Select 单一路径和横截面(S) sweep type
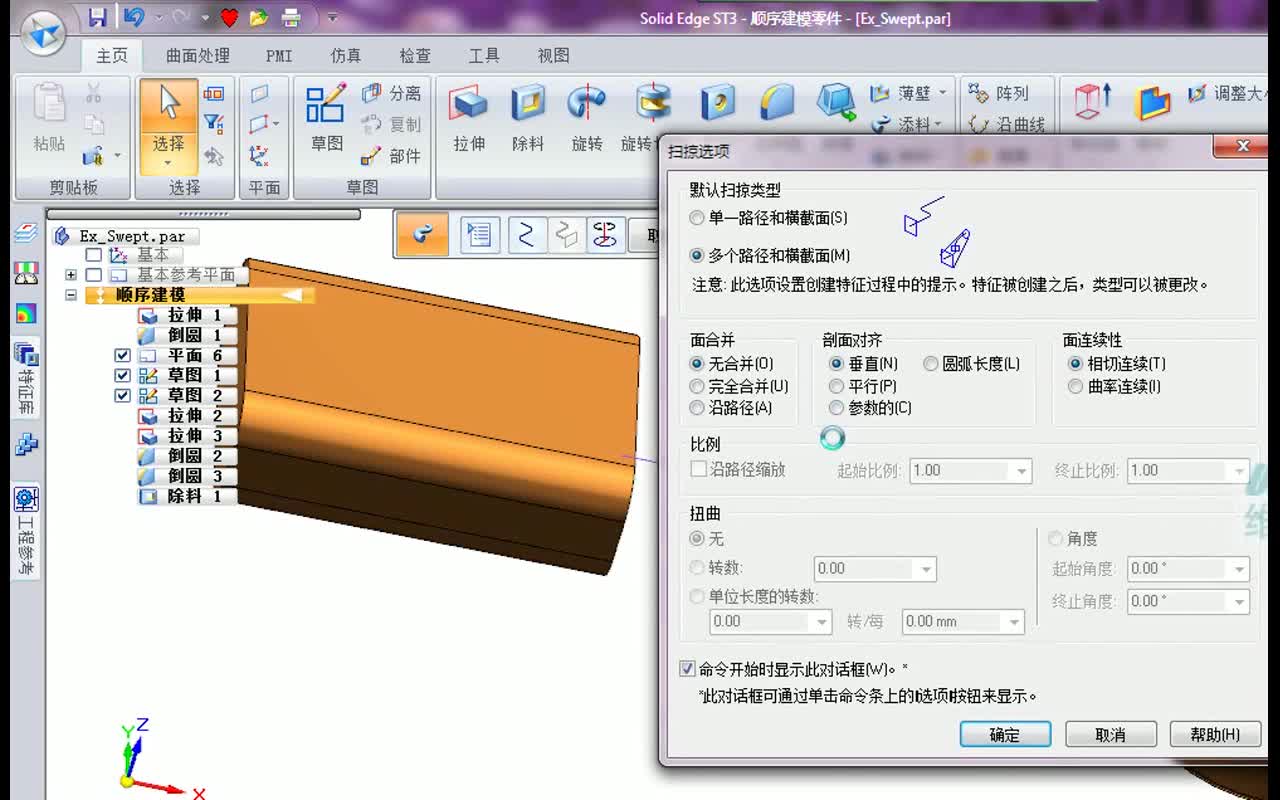The height and width of the screenshot is (800, 1280). (x=697, y=218)
